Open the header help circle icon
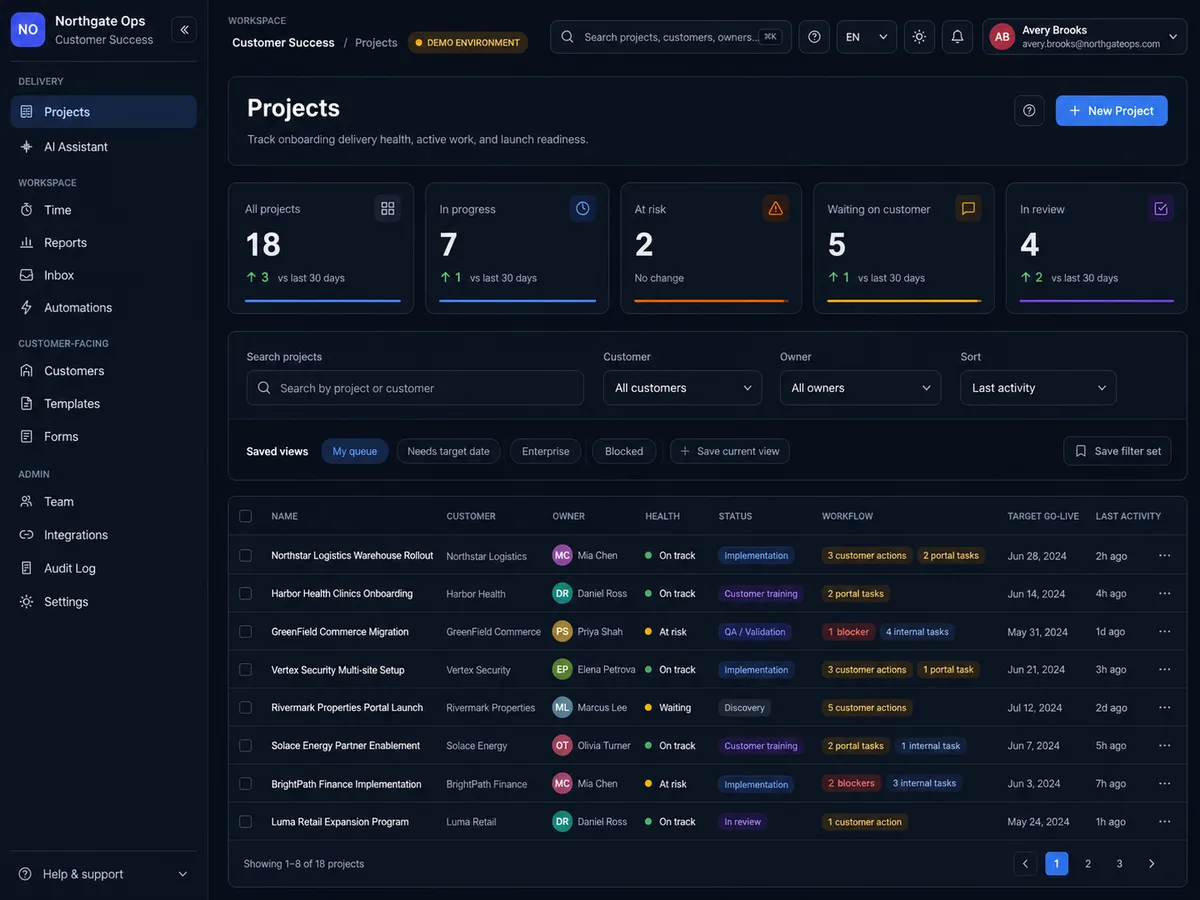Viewport: 1200px width, 900px height. pyautogui.click(x=814, y=37)
